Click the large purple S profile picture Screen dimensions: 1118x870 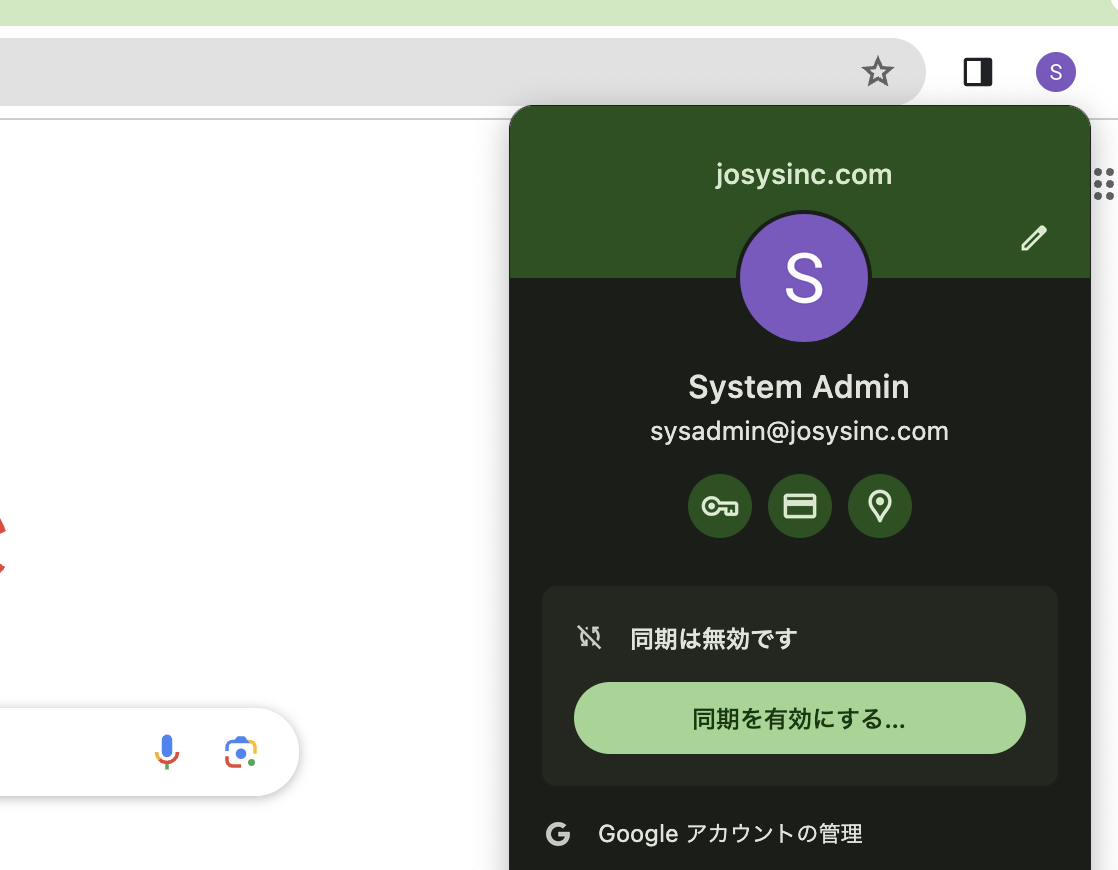pos(803,278)
